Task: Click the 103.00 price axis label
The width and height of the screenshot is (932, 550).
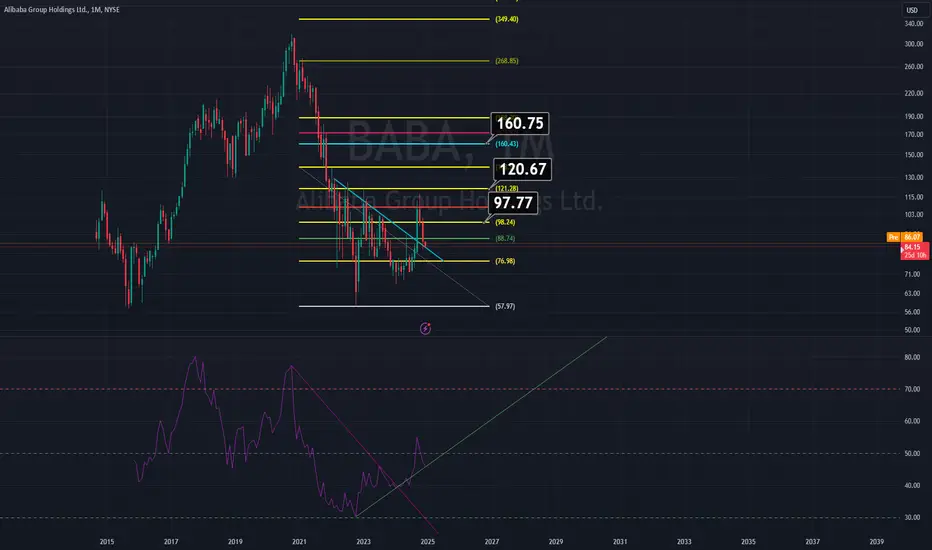Action: click(914, 215)
